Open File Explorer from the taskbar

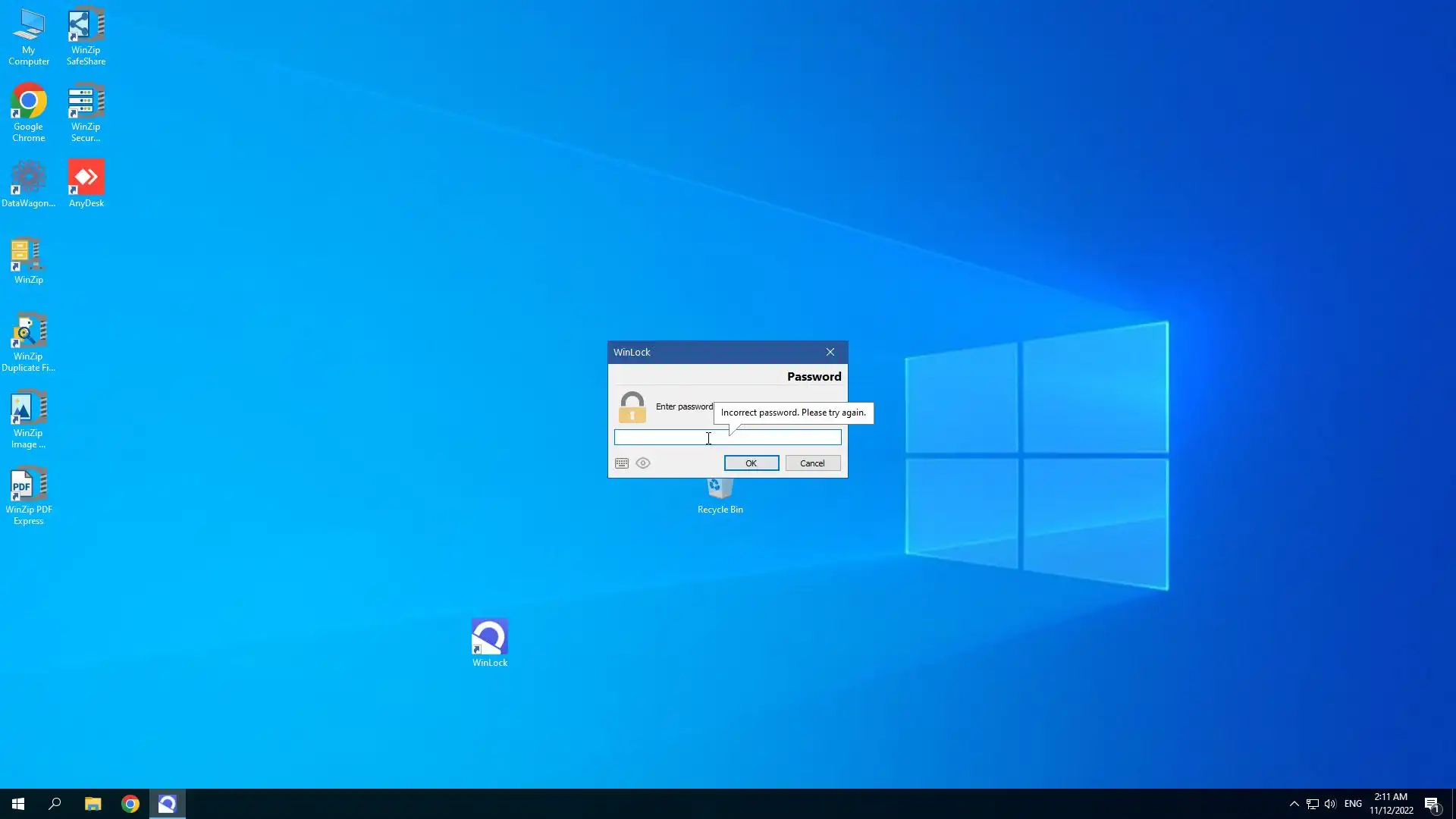(x=93, y=804)
